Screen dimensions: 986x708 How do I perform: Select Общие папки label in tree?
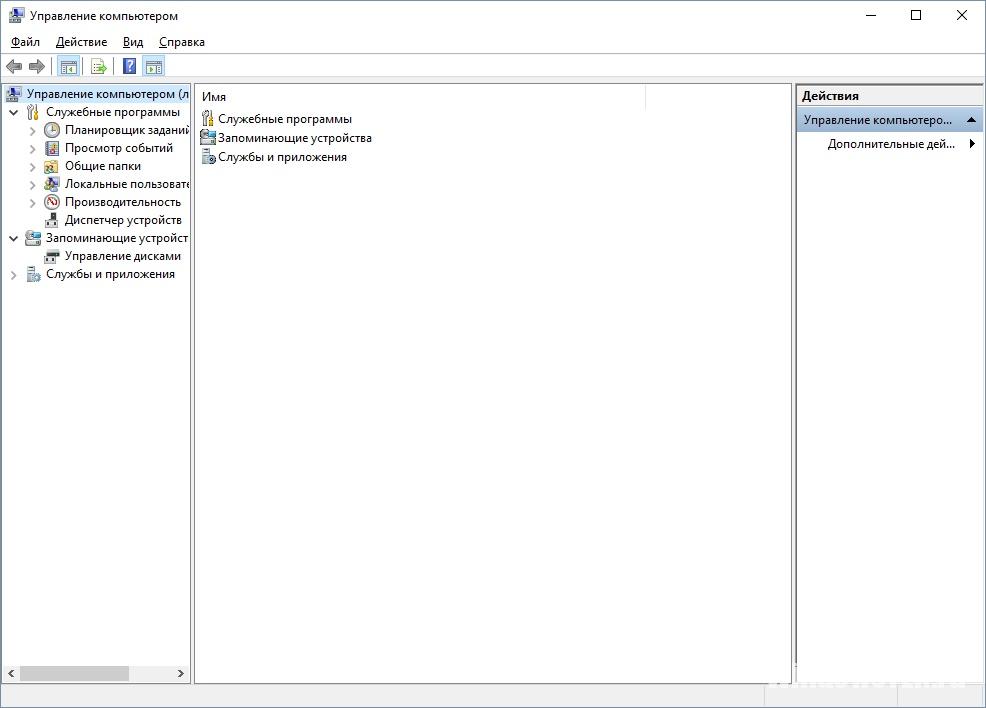(102, 166)
